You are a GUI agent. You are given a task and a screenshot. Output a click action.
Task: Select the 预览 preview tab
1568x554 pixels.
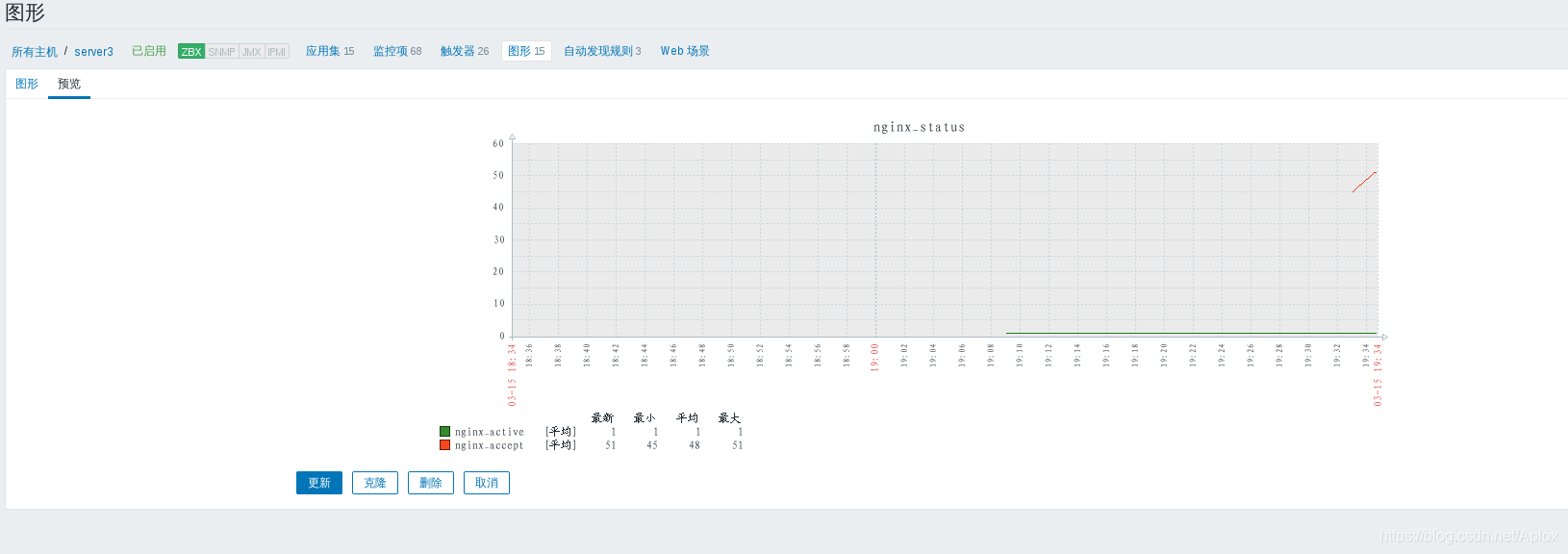(x=69, y=84)
